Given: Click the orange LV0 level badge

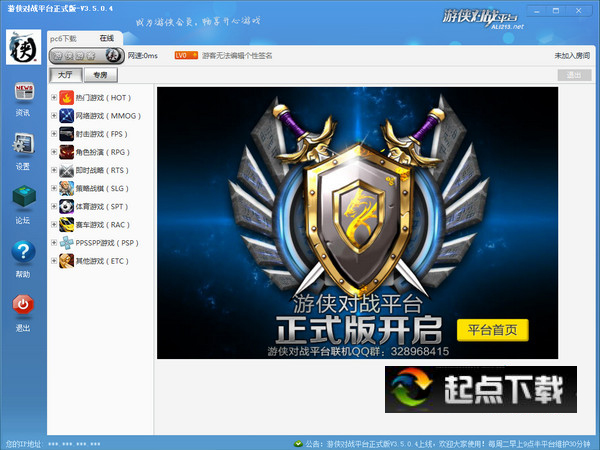Looking at the screenshot, I should (186, 55).
